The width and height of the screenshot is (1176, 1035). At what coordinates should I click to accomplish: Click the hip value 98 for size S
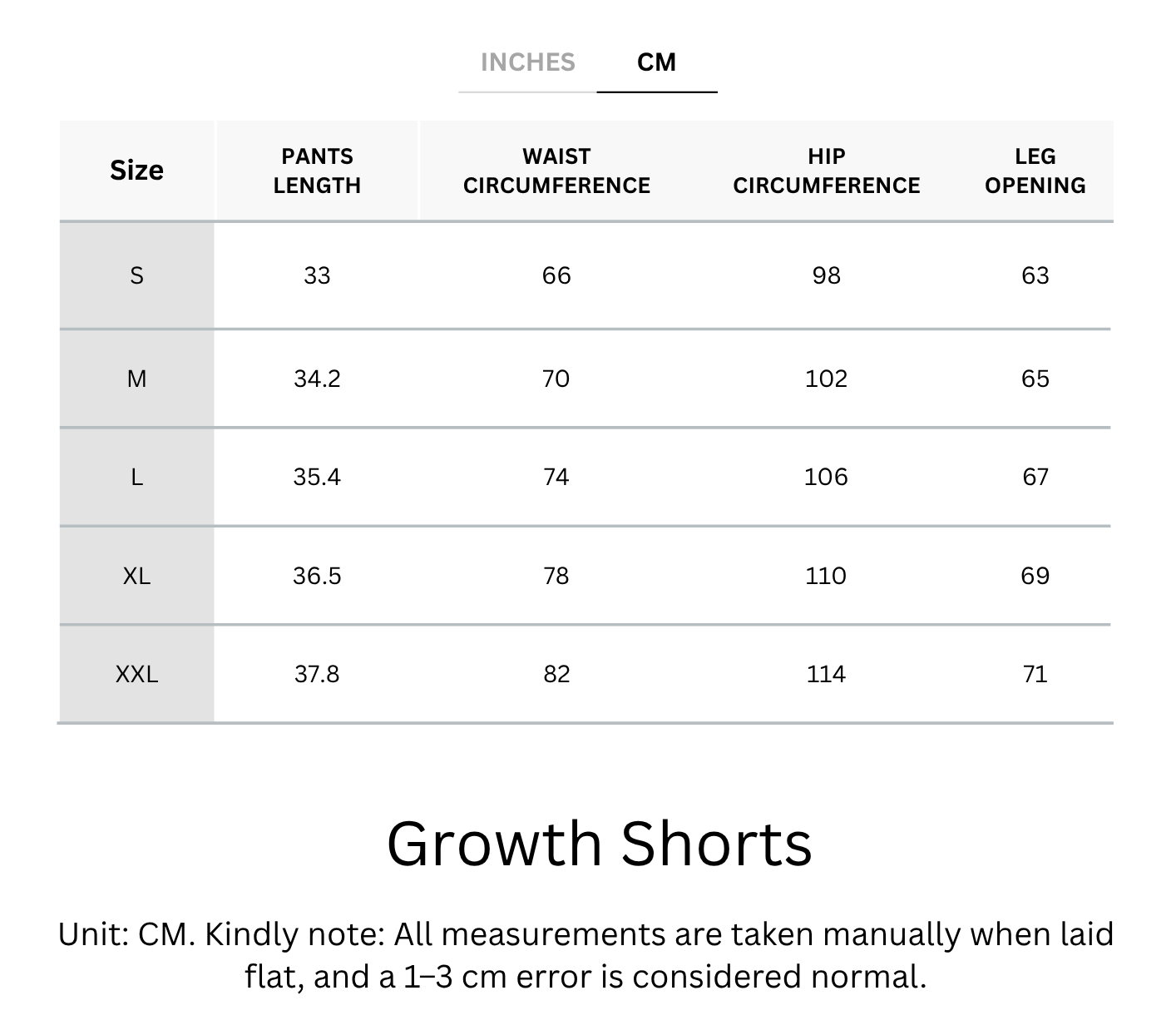point(826,275)
